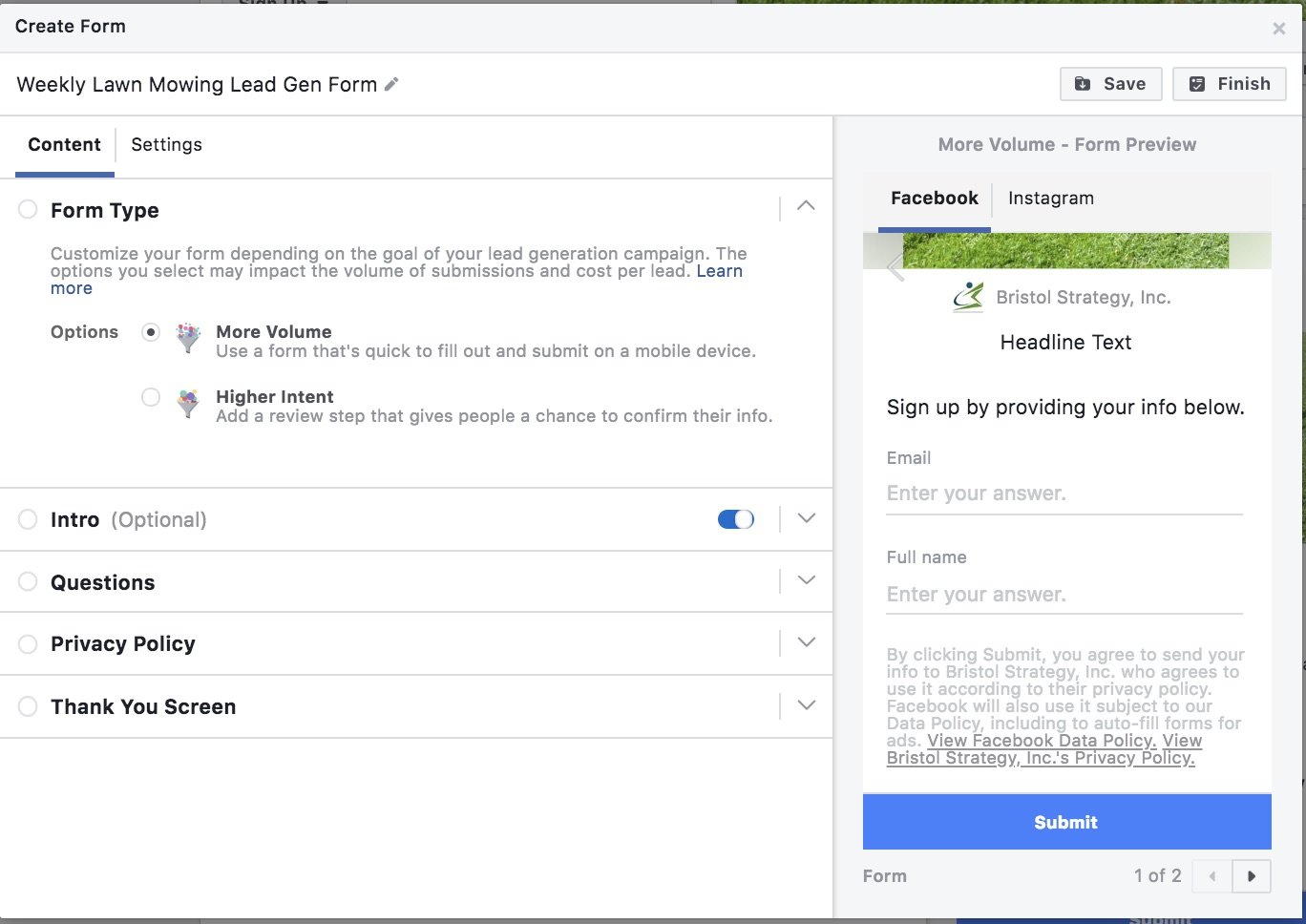Click the Email answer field in preview

[x=1064, y=494]
